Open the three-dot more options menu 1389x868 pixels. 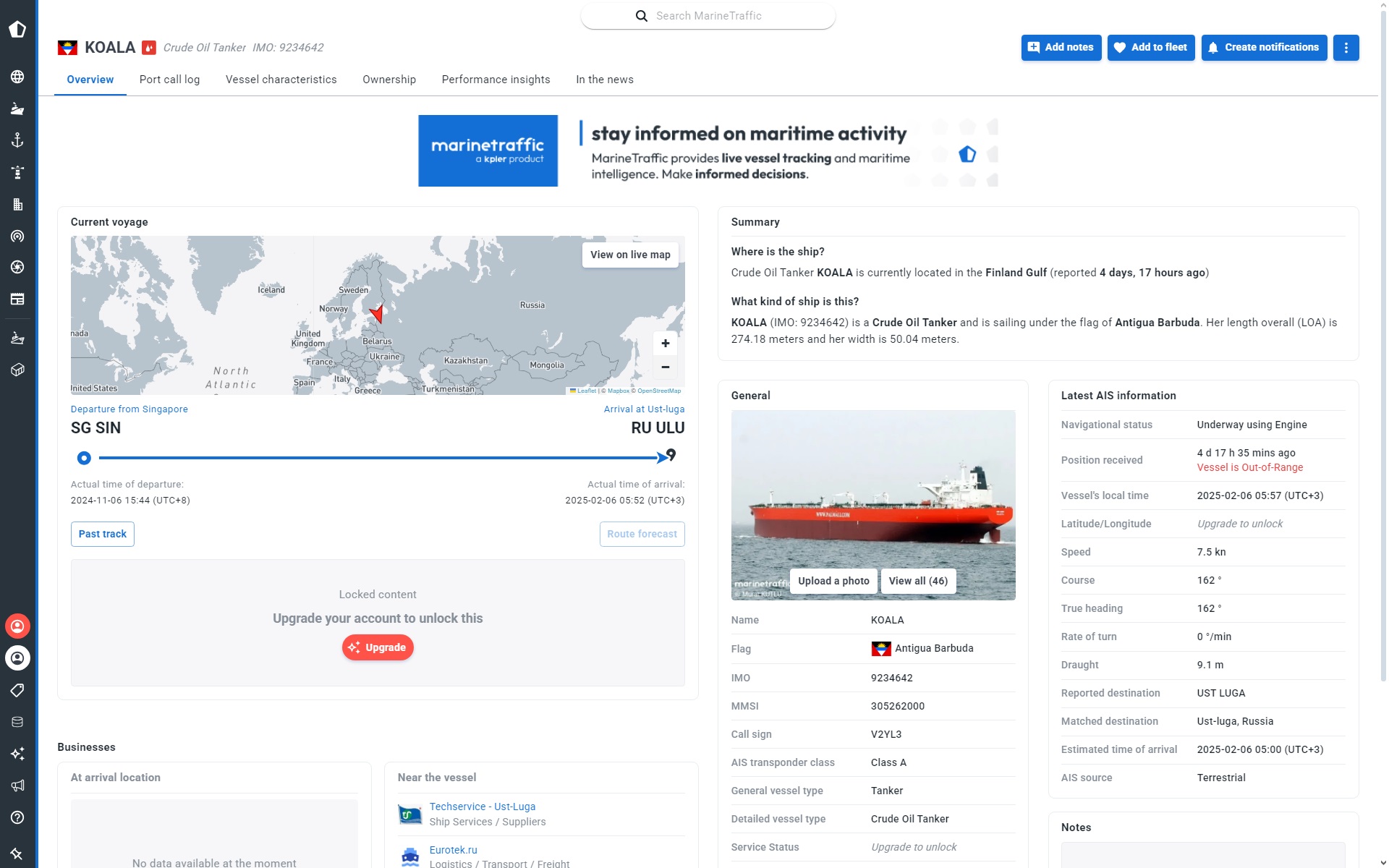(x=1346, y=48)
